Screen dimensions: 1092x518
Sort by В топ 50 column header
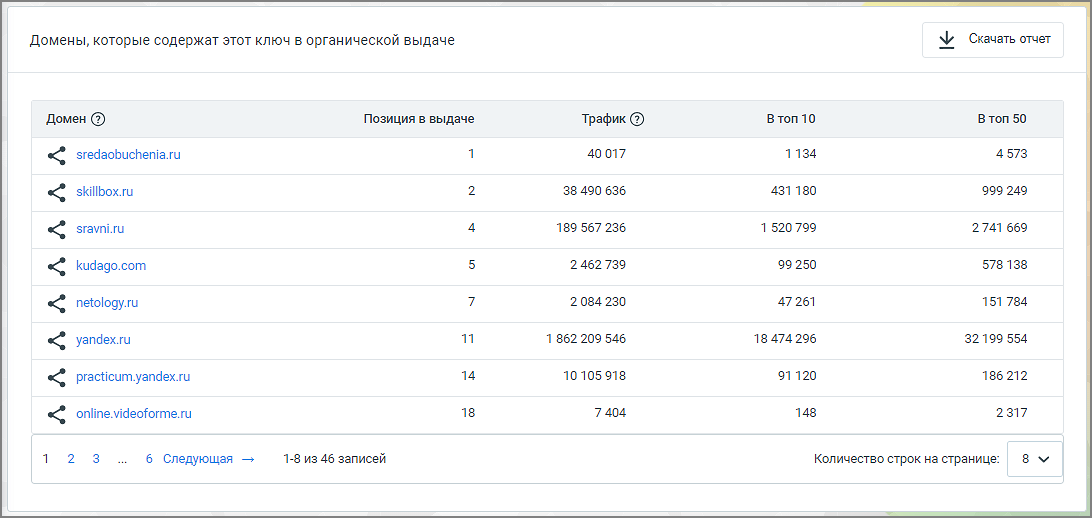pos(1001,119)
